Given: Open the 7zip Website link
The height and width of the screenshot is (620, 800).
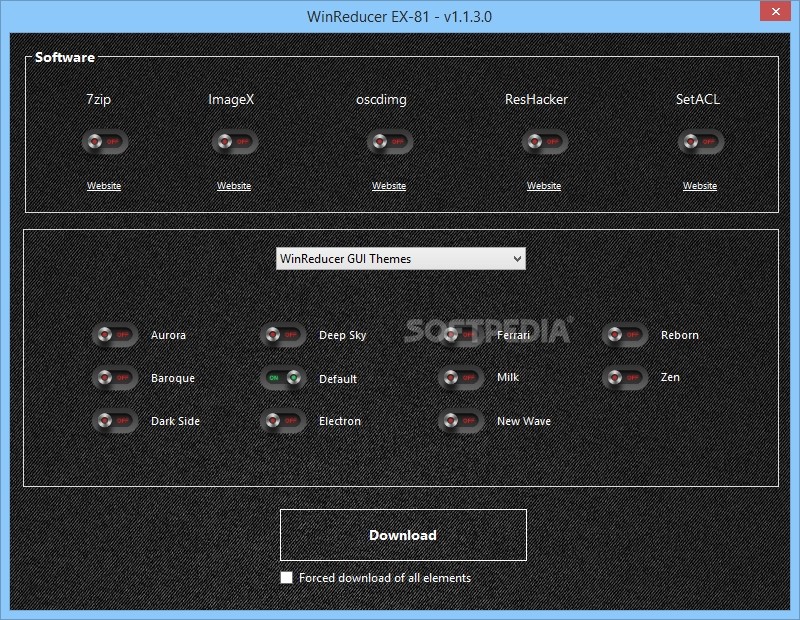Looking at the screenshot, I should [104, 186].
